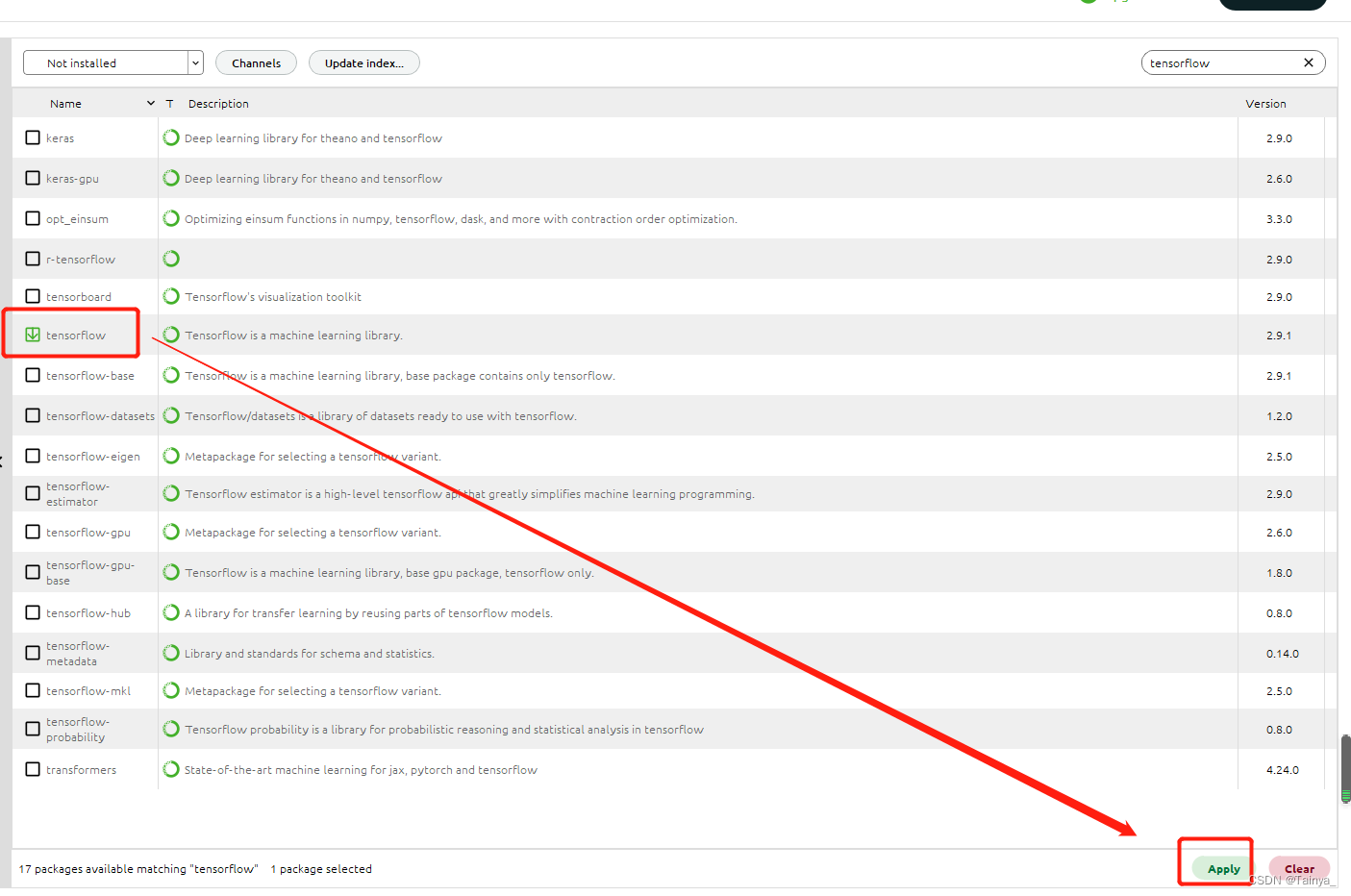Select the transformers package checkbox
This screenshot has width=1351, height=896.
pos(33,769)
